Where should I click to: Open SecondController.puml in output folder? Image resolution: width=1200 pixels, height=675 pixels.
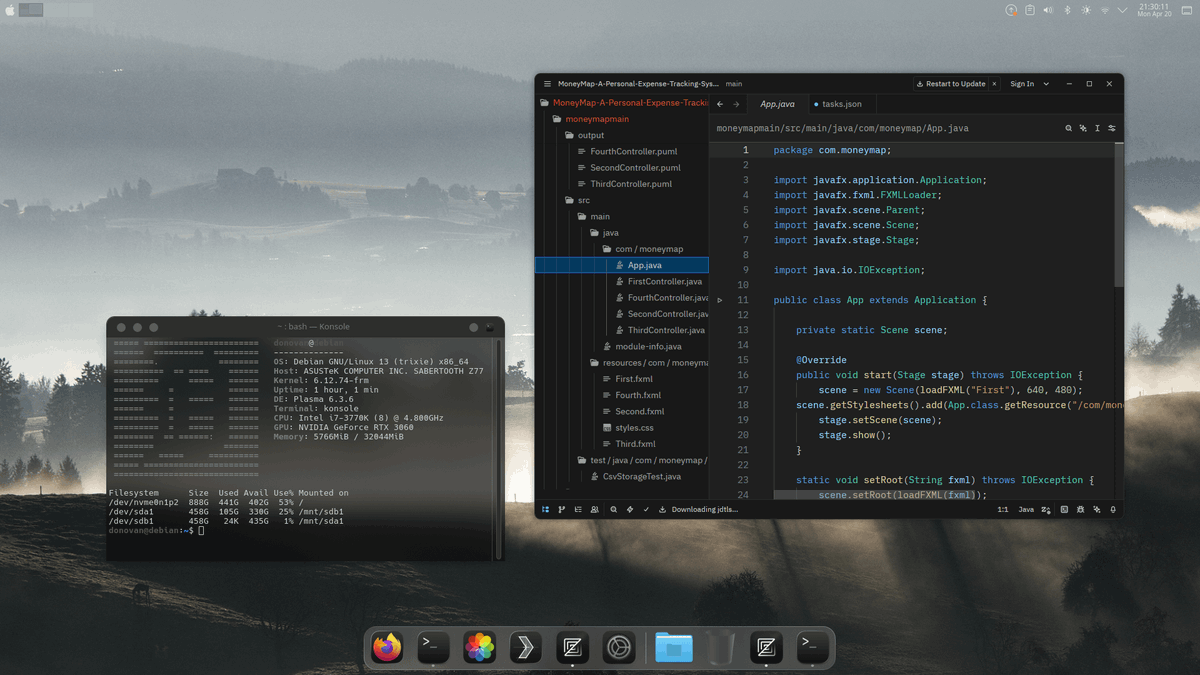tap(622, 168)
